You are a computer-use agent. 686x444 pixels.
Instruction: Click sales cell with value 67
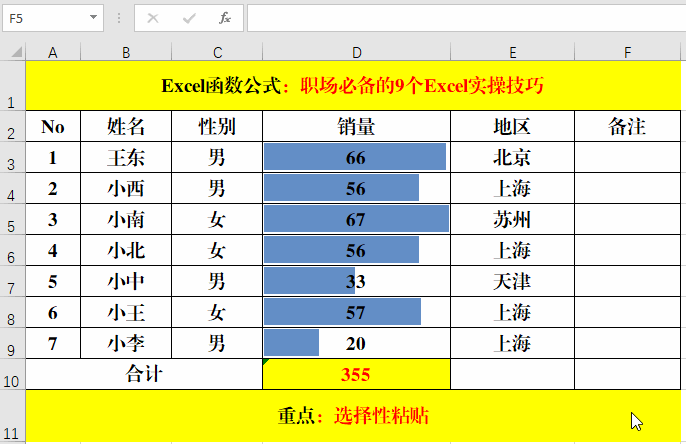pyautogui.click(x=357, y=220)
